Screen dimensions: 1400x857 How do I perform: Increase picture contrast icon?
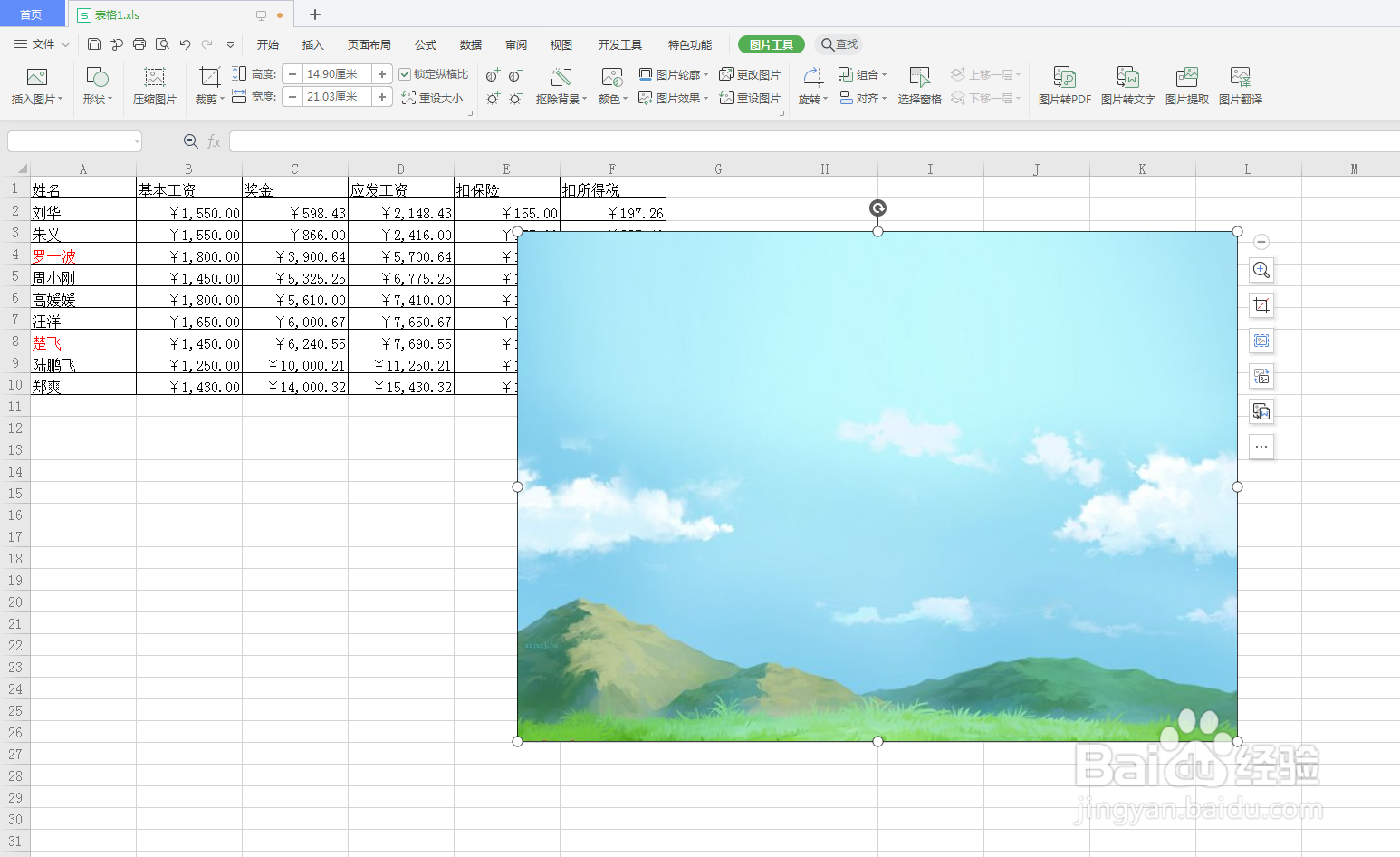[x=494, y=76]
